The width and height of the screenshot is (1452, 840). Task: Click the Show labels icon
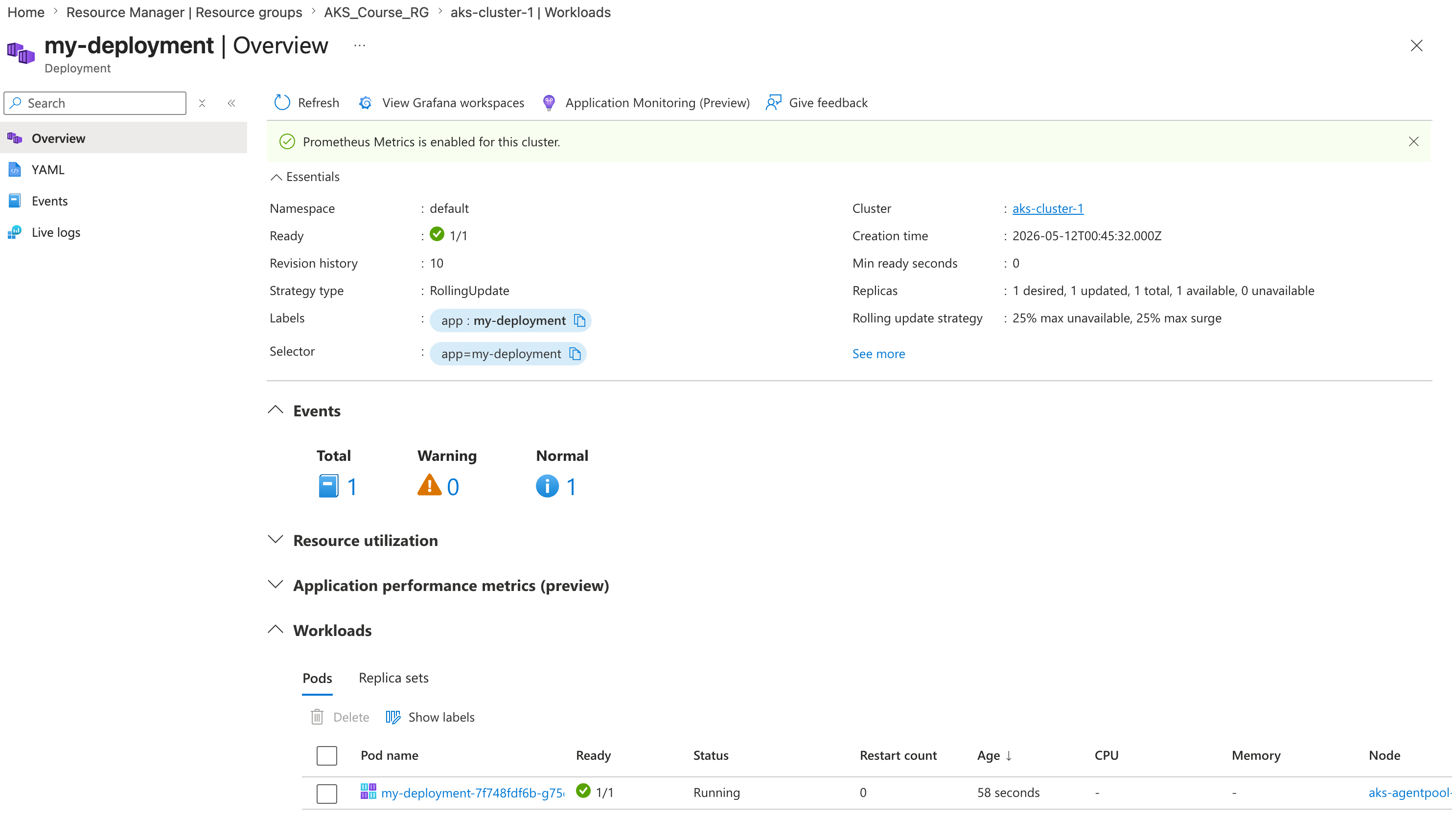tap(393, 717)
